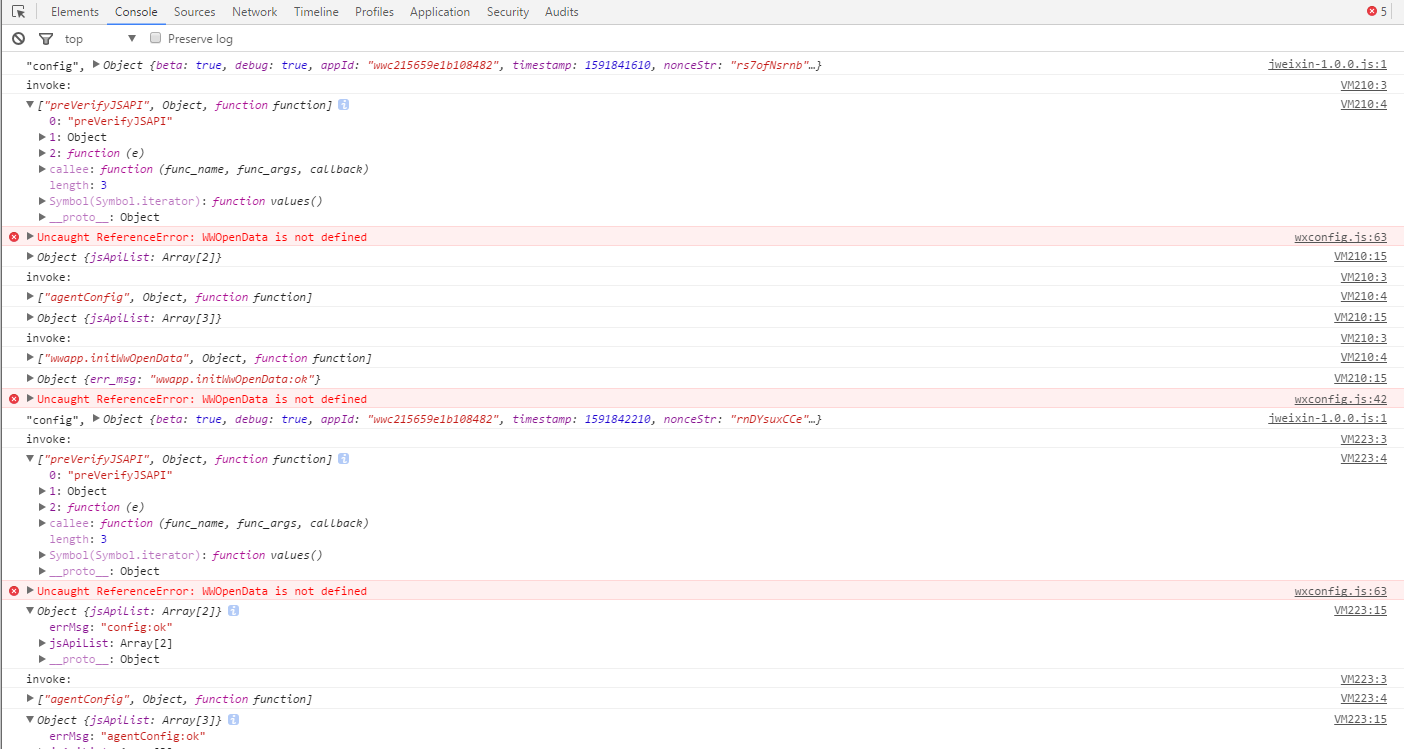Toggle the console filter funnel icon
Screen dimensions: 1404x749
(x=46, y=39)
